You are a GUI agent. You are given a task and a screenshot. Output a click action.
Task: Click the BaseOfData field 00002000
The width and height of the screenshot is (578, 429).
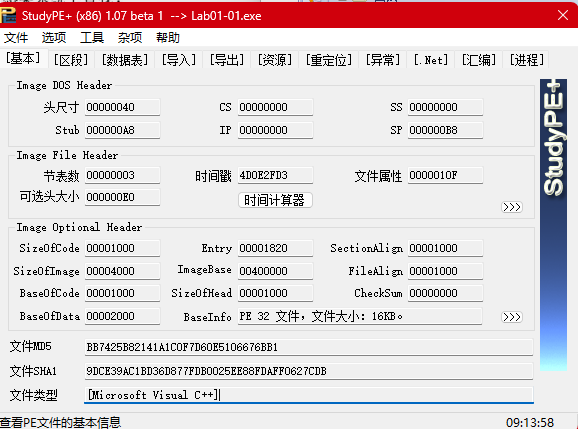pos(122,316)
